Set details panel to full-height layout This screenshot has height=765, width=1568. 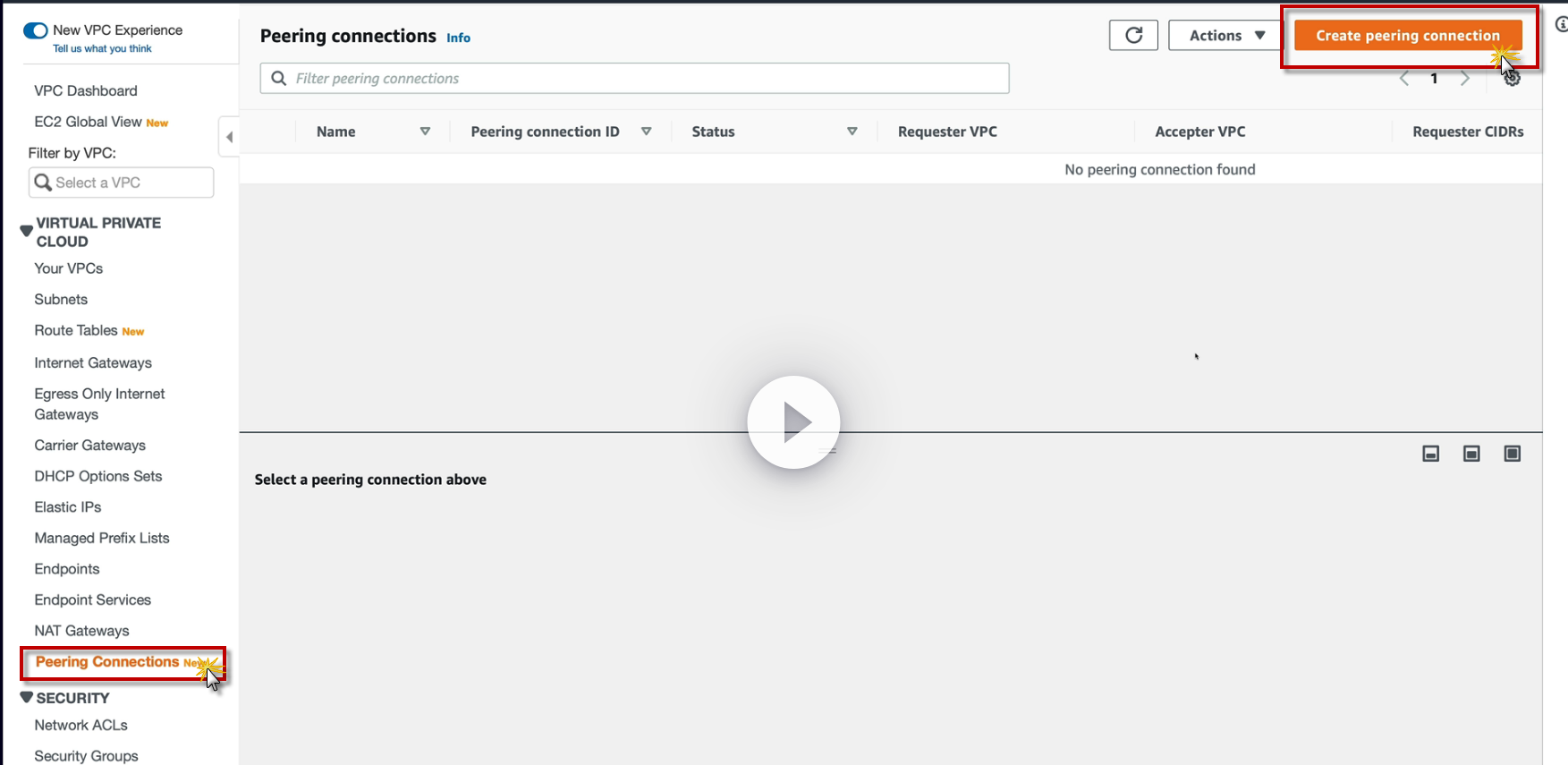(x=1513, y=454)
